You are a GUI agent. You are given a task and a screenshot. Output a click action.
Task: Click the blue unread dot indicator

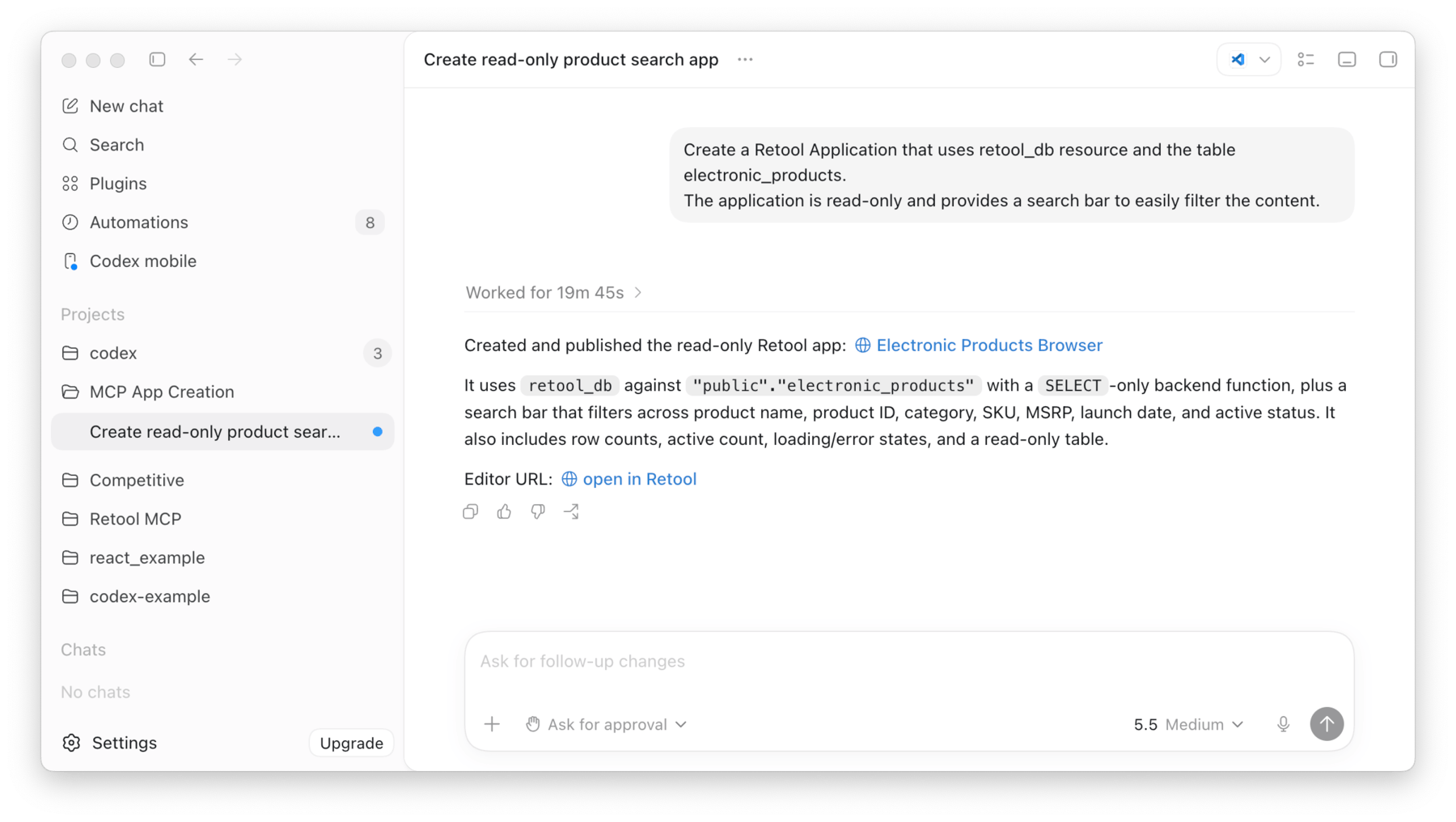(377, 432)
